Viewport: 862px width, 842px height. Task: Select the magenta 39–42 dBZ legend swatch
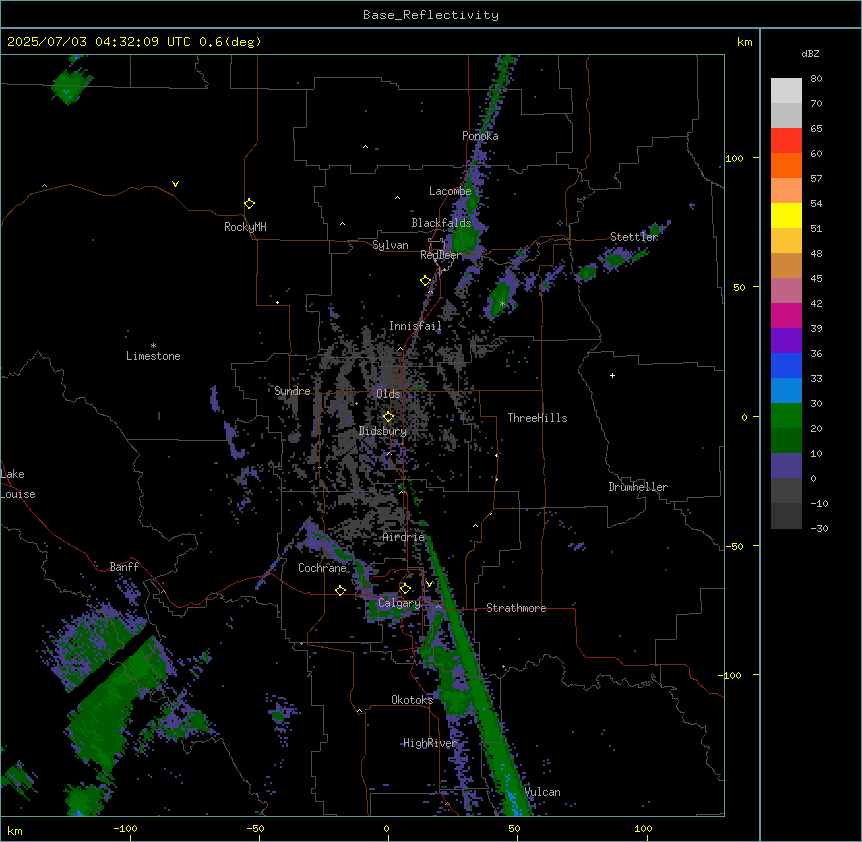pyautogui.click(x=786, y=316)
